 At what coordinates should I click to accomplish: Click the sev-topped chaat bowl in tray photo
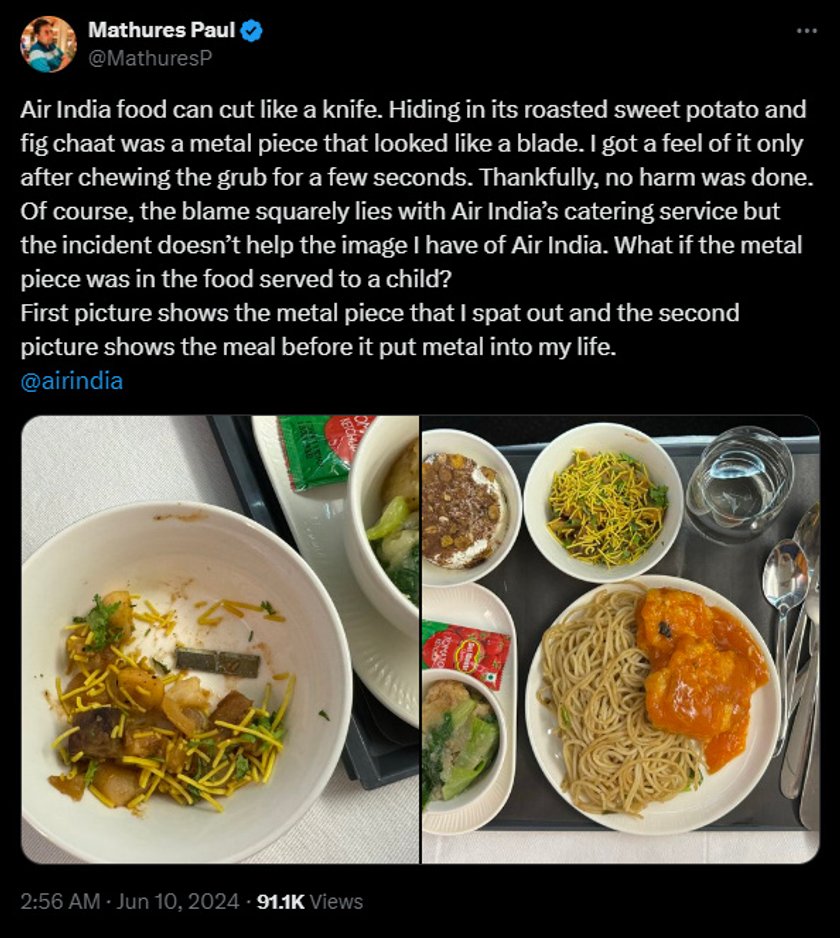[604, 503]
